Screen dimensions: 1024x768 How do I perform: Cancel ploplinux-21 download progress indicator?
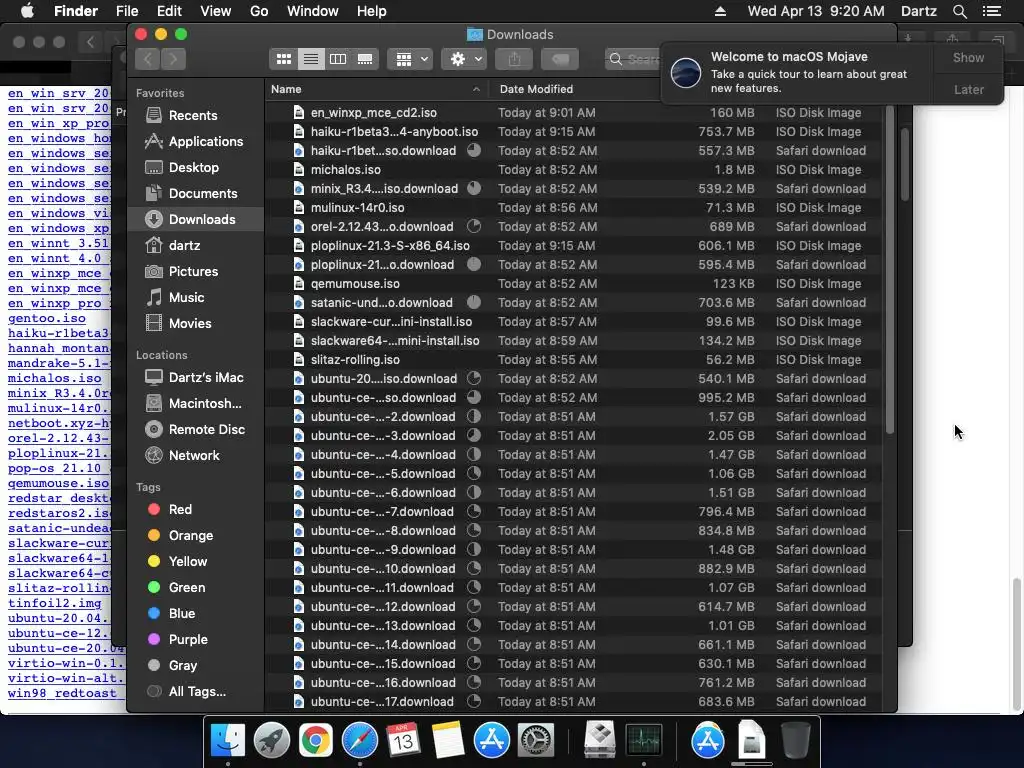tap(474, 264)
